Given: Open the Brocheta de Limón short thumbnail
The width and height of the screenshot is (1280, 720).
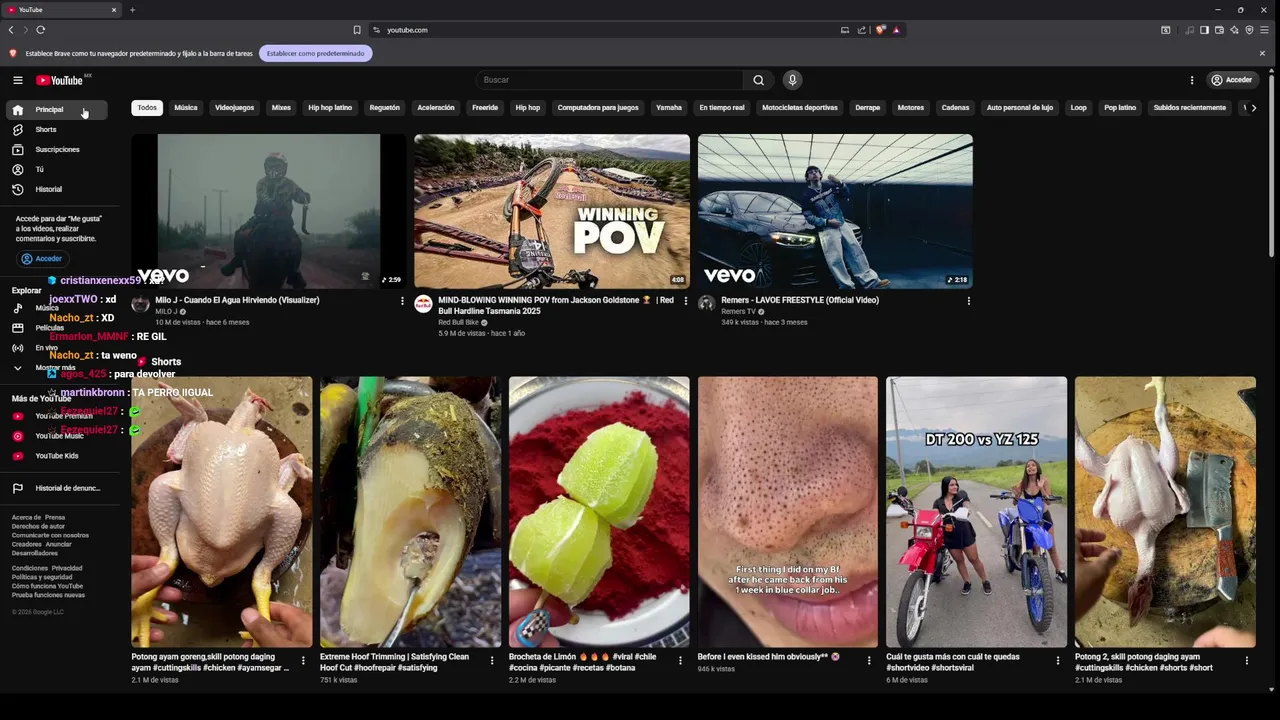Looking at the screenshot, I should [599, 512].
